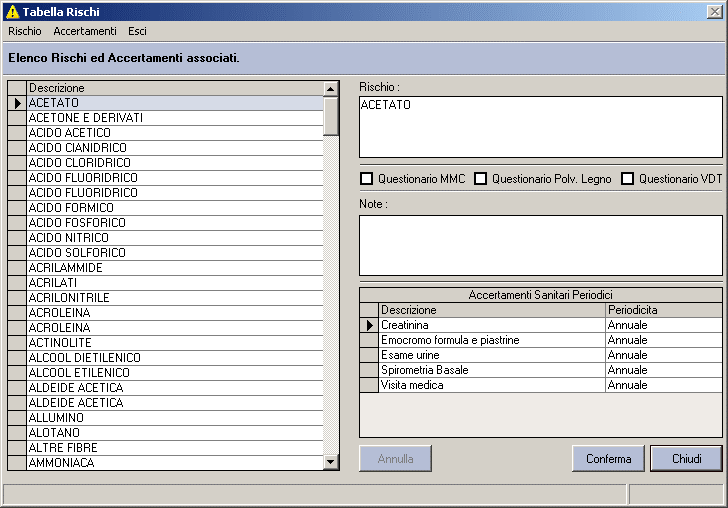Tick the Questionario Polv. Legno checkbox
Image resolution: width=728 pixels, height=508 pixels.
pos(481,179)
